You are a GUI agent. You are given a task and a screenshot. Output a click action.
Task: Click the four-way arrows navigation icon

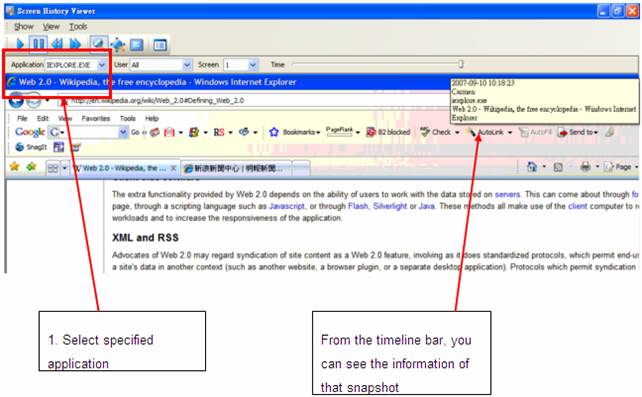click(118, 44)
